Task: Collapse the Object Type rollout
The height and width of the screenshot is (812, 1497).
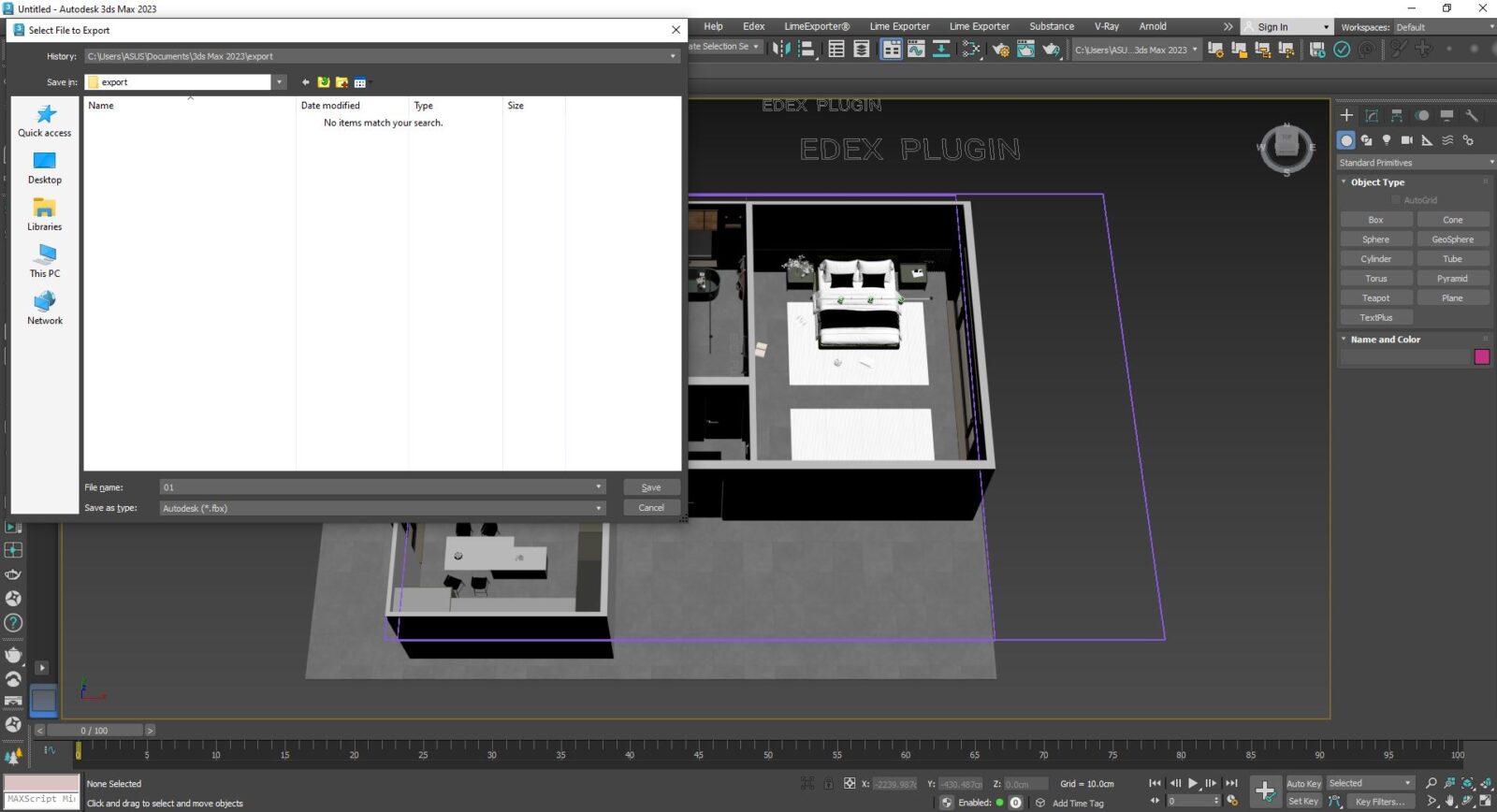Action: click(x=1344, y=181)
